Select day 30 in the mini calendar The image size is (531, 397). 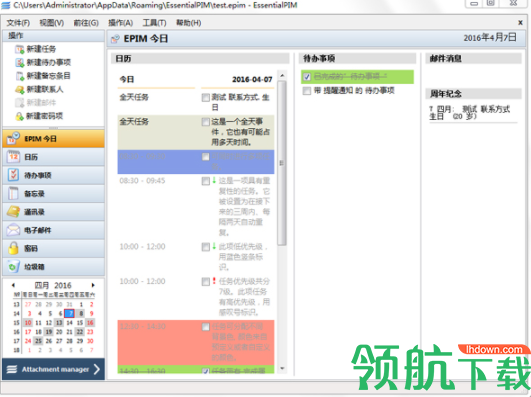click(x=90, y=341)
